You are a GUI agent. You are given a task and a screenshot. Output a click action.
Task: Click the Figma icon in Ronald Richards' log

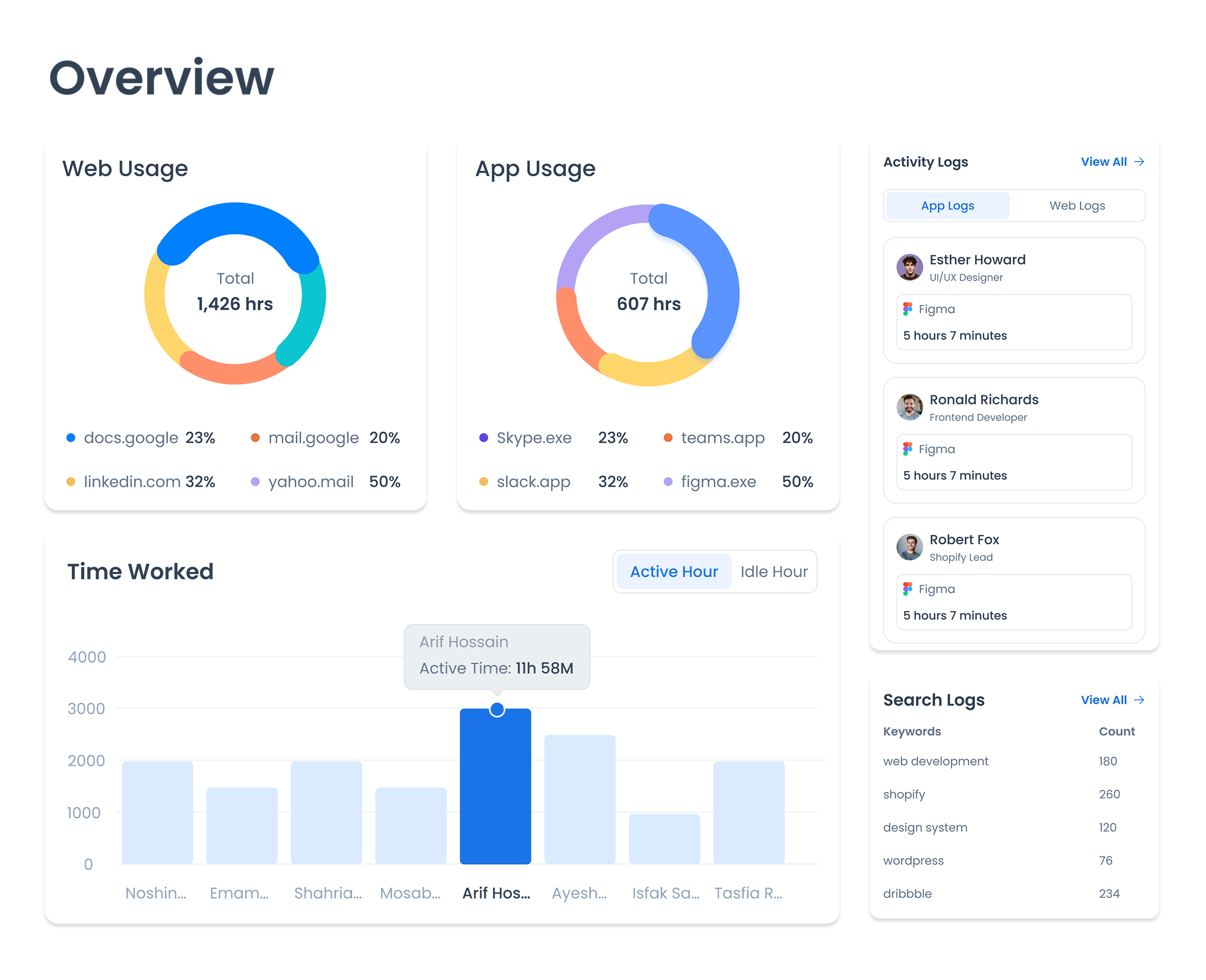907,449
